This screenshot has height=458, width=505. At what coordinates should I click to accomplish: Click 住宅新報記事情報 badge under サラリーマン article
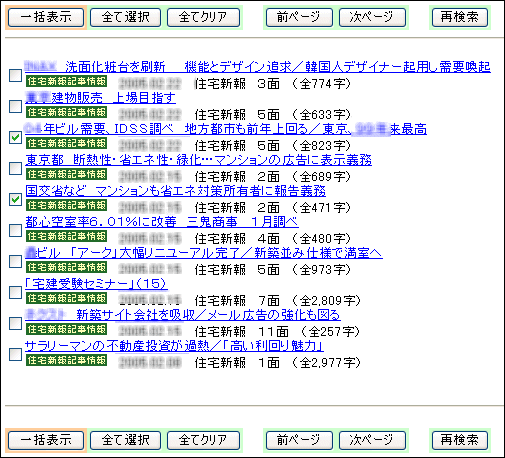pos(66,360)
